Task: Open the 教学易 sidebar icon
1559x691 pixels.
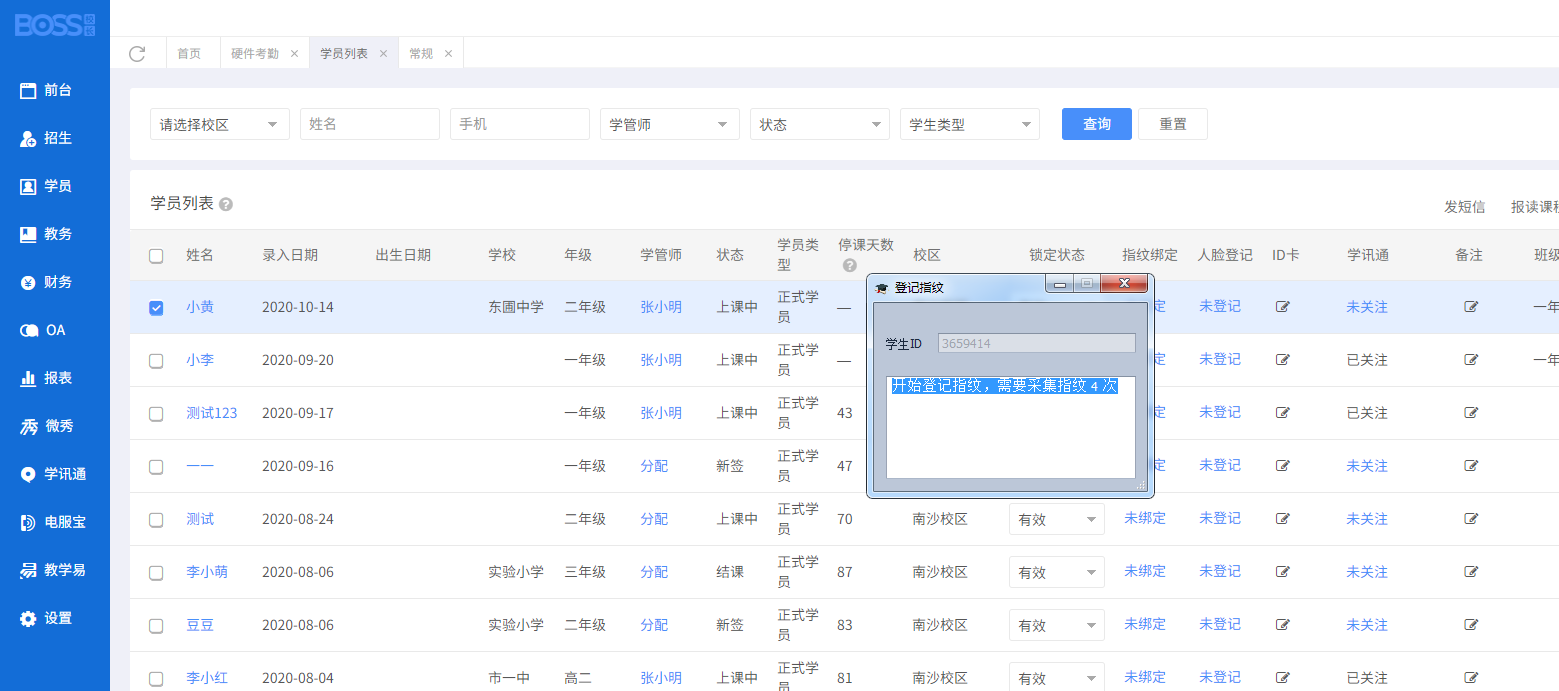Action: coord(28,570)
